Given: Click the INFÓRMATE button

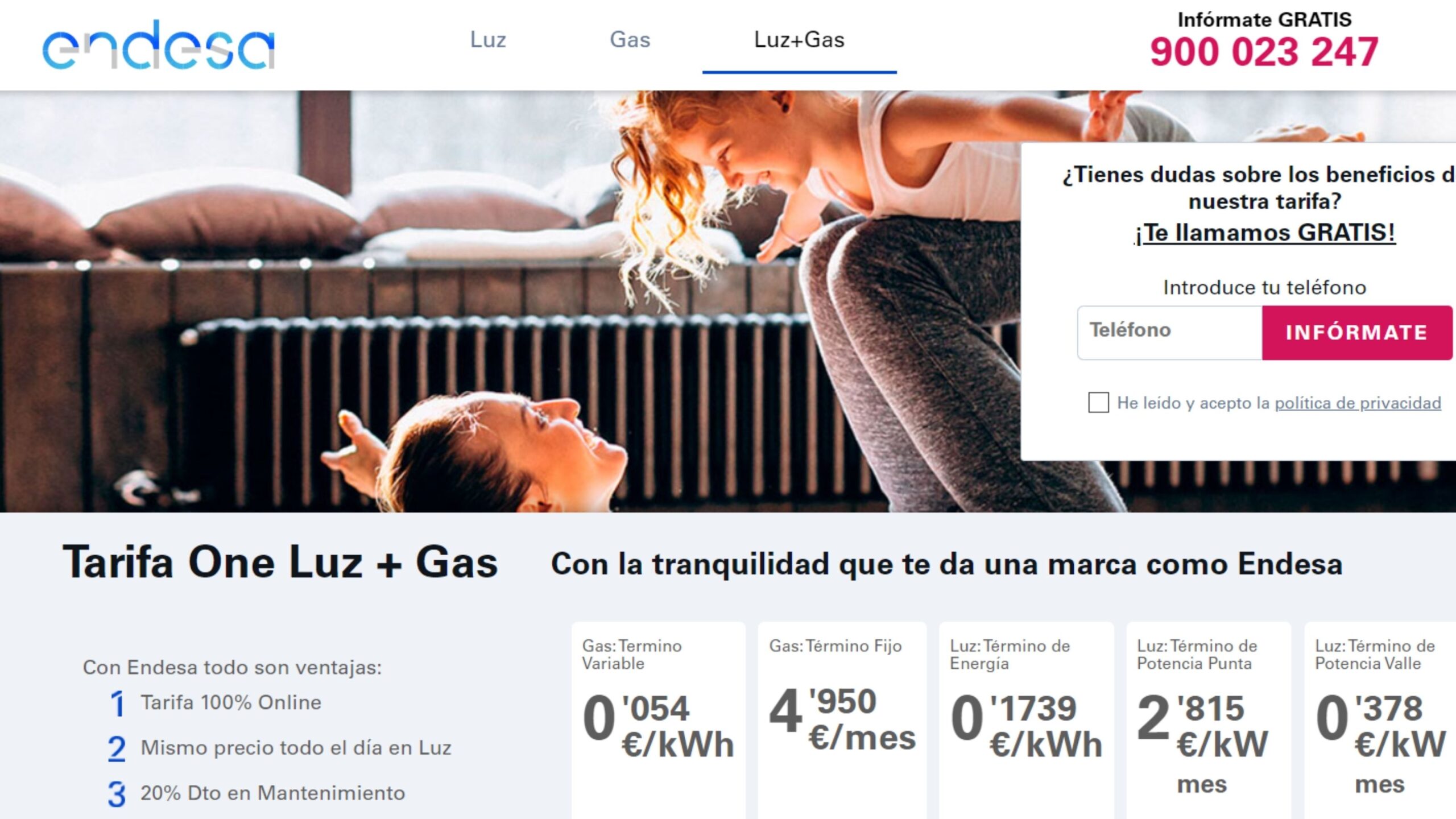Looking at the screenshot, I should [x=1357, y=332].
